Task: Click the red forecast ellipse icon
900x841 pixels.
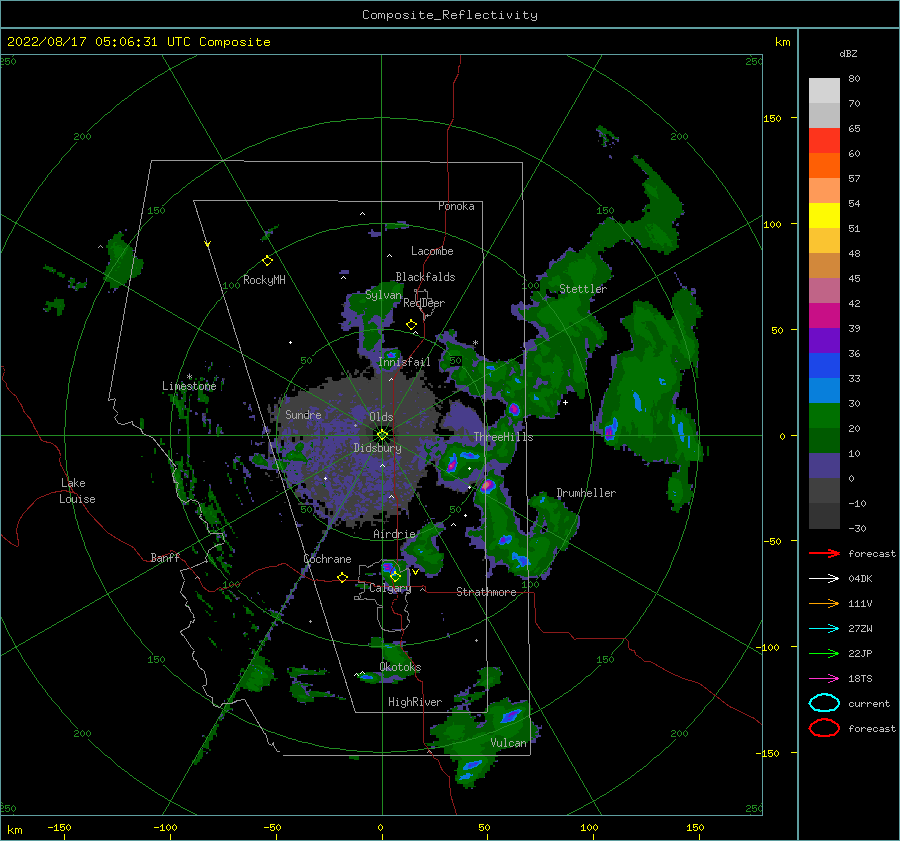Action: tap(824, 728)
